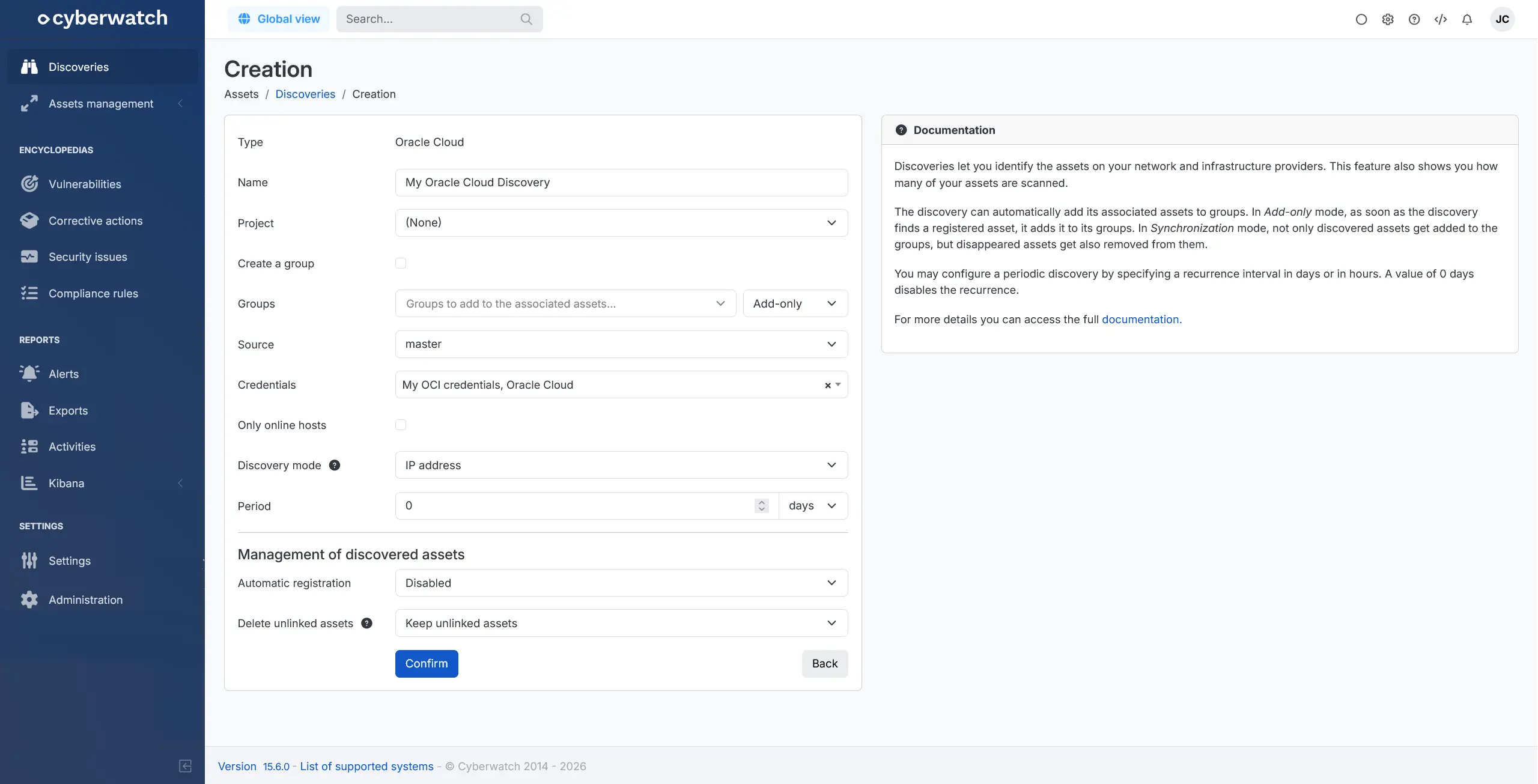
Task: Expand the Assets management sidebar menu
Action: click(x=101, y=103)
